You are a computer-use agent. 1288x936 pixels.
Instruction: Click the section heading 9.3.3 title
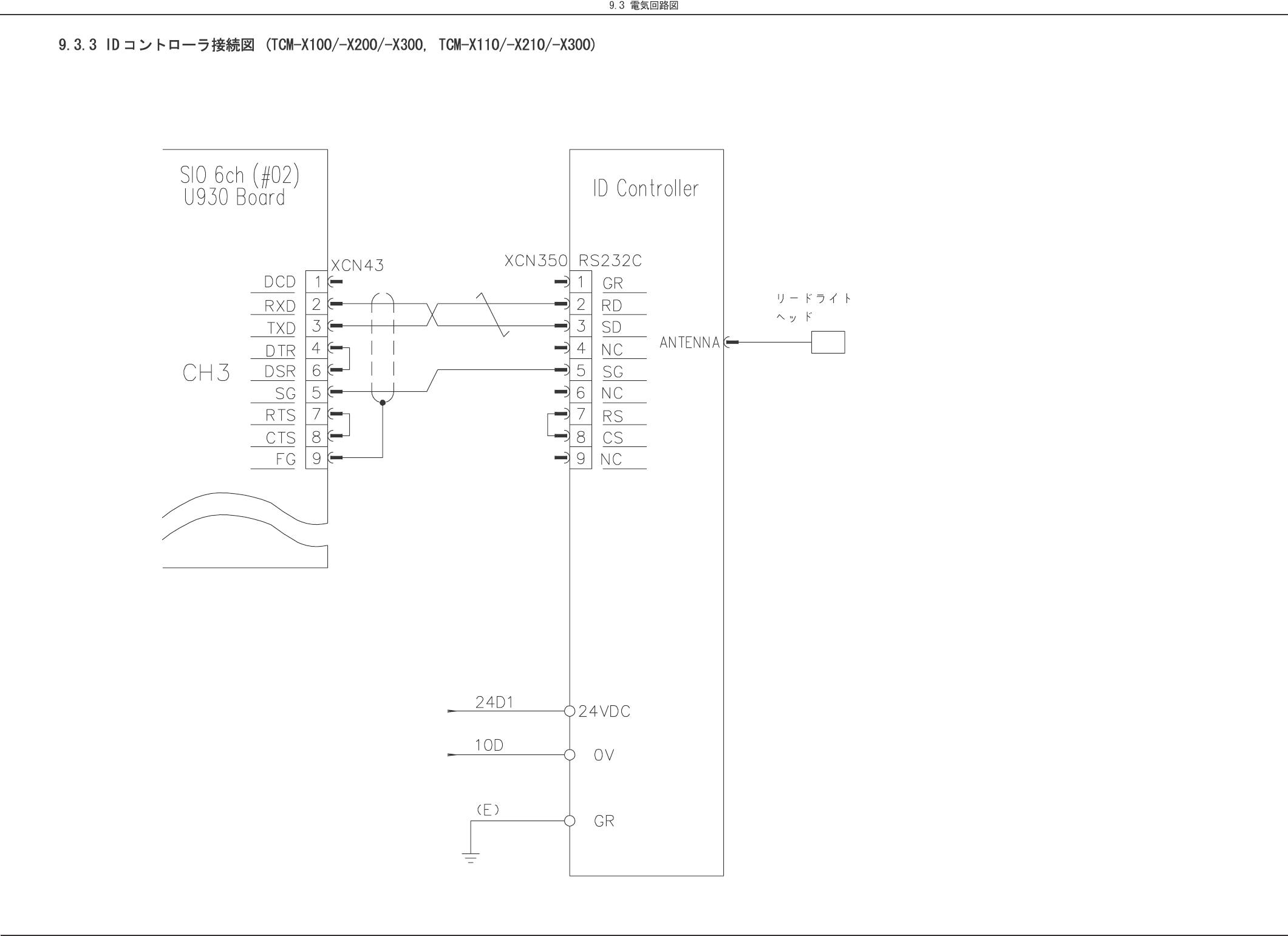click(x=327, y=45)
